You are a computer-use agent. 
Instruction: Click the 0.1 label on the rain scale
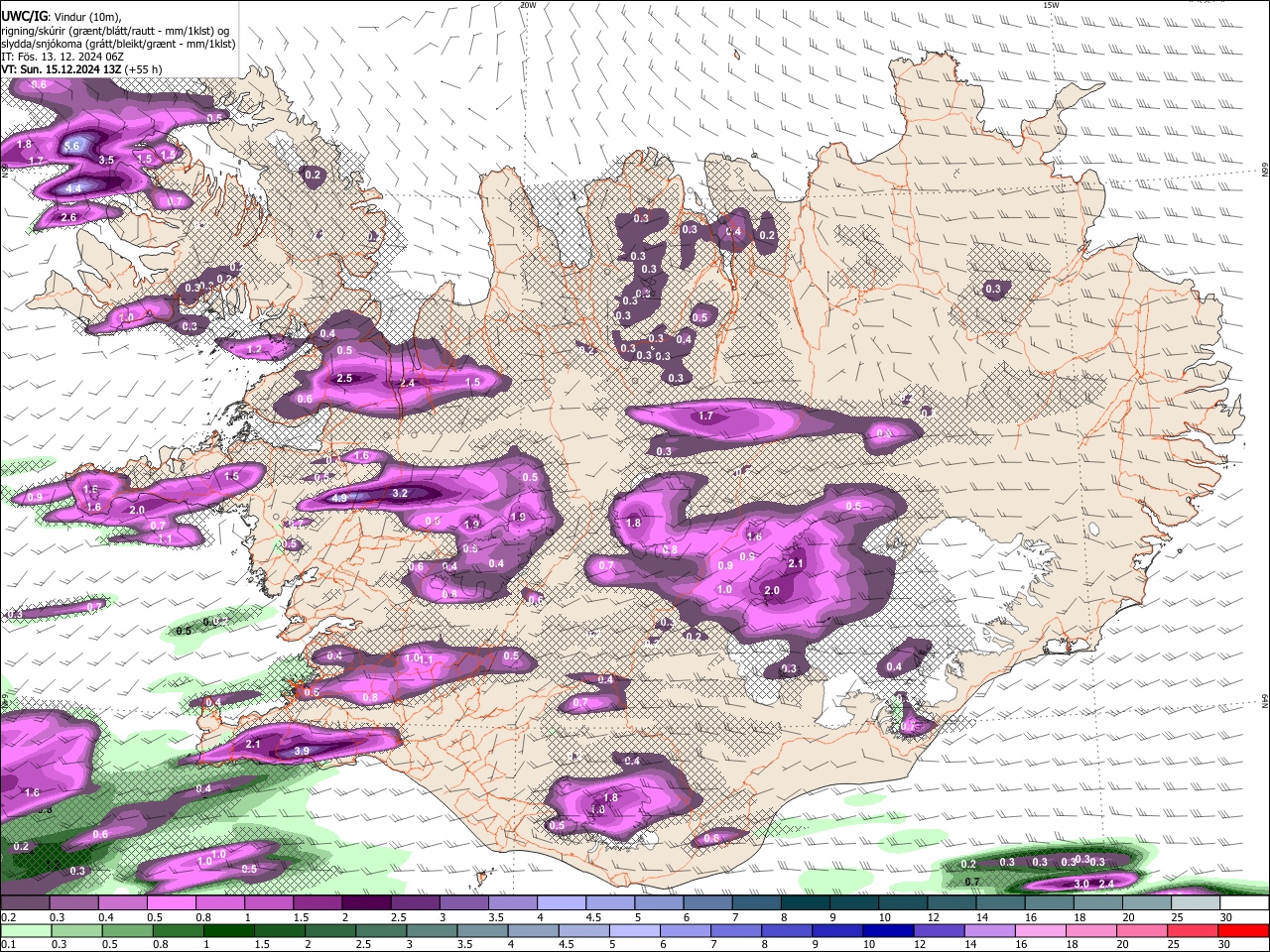8,945
